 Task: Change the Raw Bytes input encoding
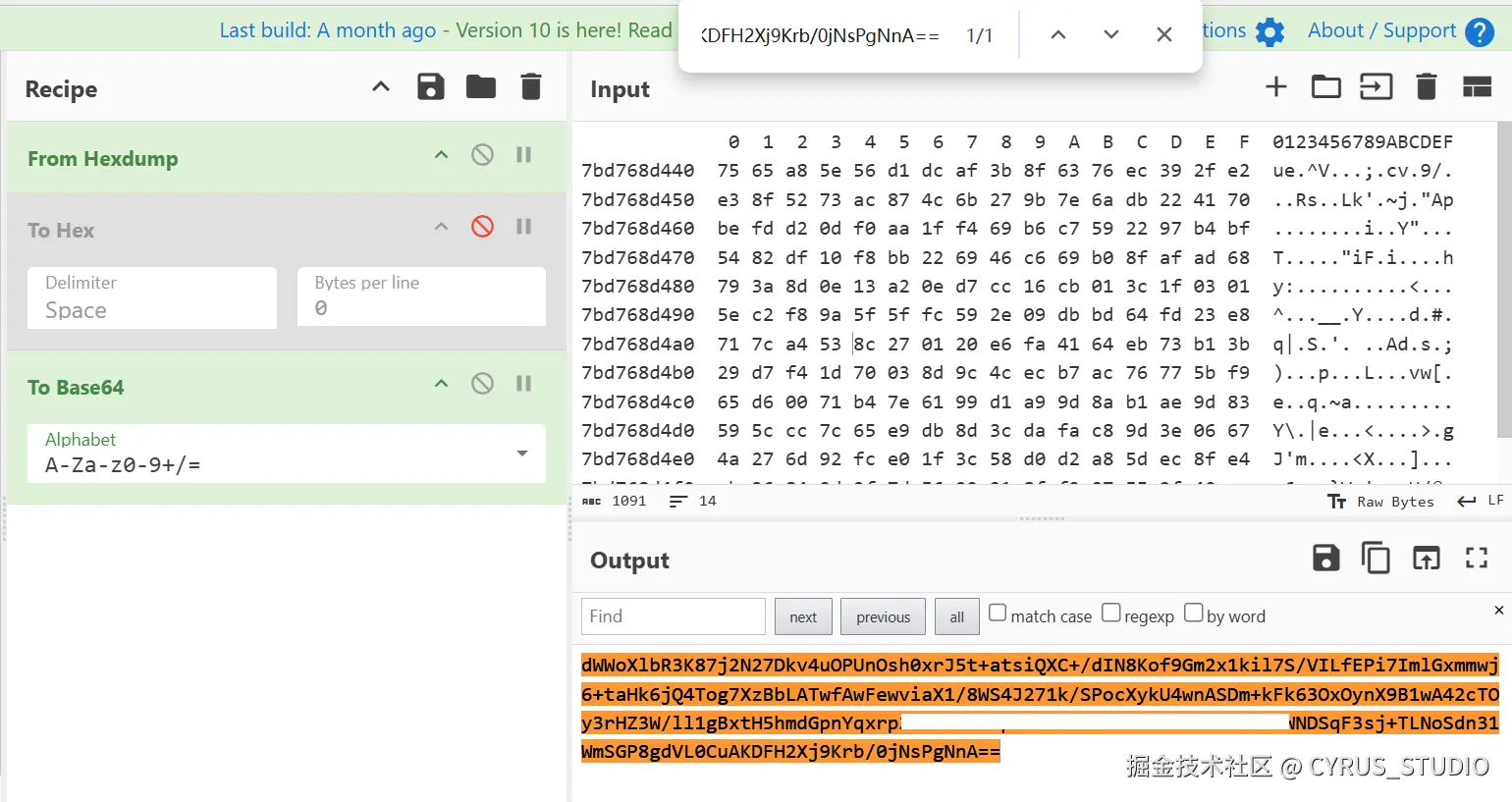pos(1381,502)
